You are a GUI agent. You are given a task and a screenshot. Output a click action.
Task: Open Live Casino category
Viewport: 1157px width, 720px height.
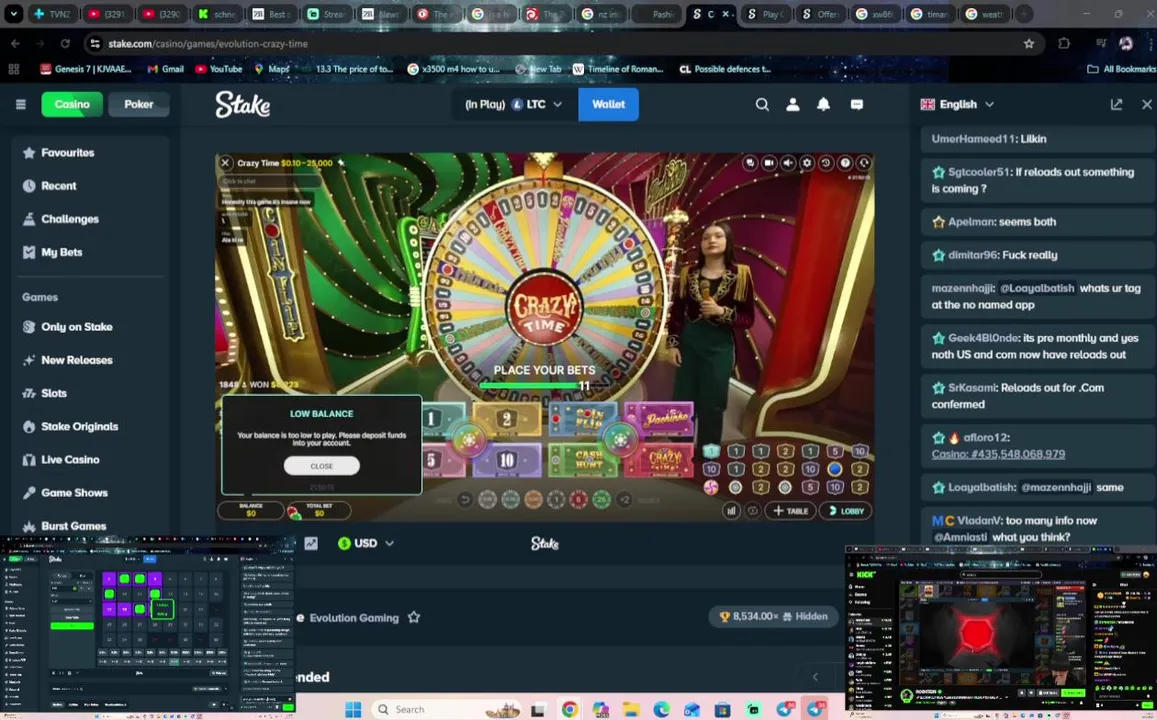coord(61,460)
